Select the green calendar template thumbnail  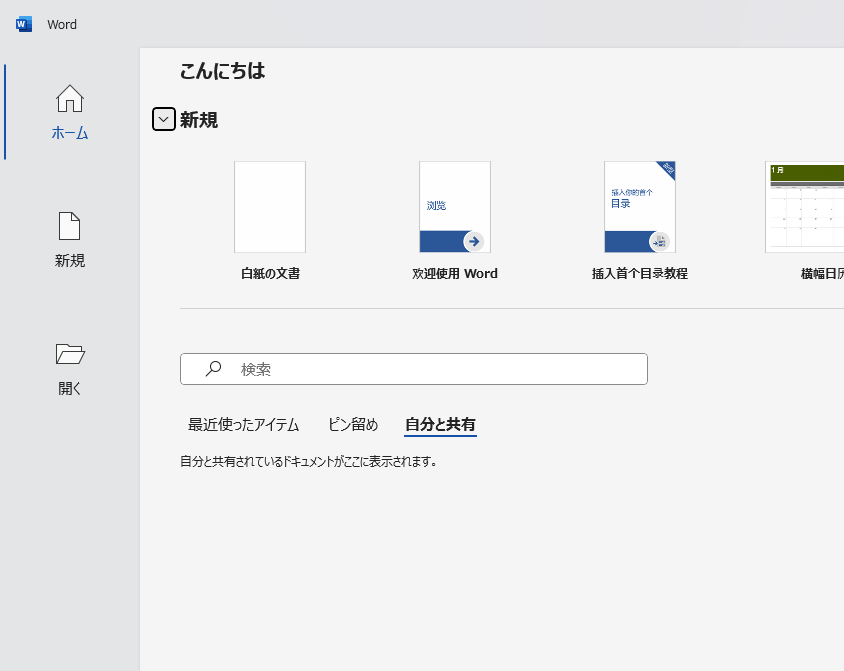(805, 207)
